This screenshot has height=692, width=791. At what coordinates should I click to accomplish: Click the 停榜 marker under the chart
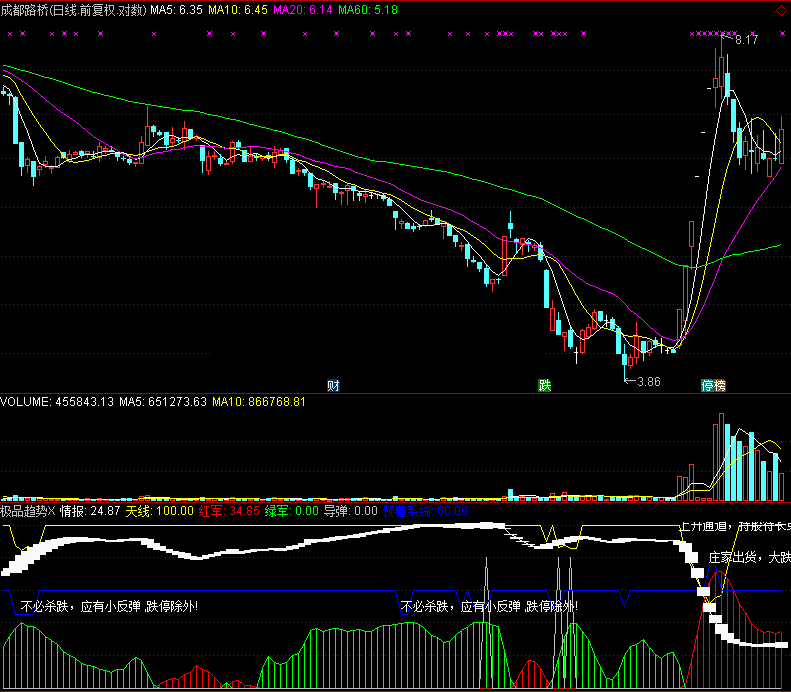(x=713, y=385)
